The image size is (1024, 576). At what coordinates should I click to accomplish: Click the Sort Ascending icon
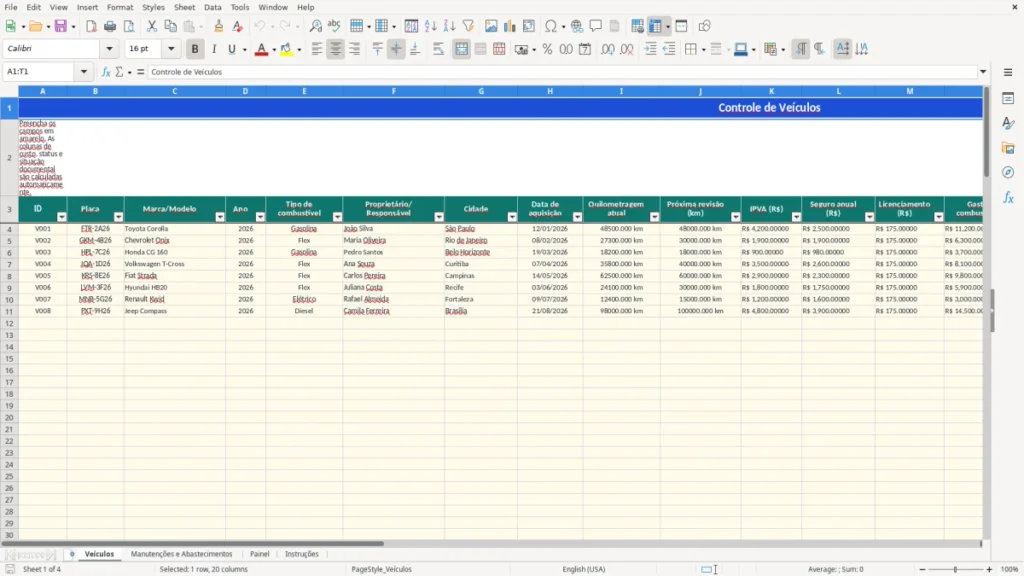pos(430,26)
